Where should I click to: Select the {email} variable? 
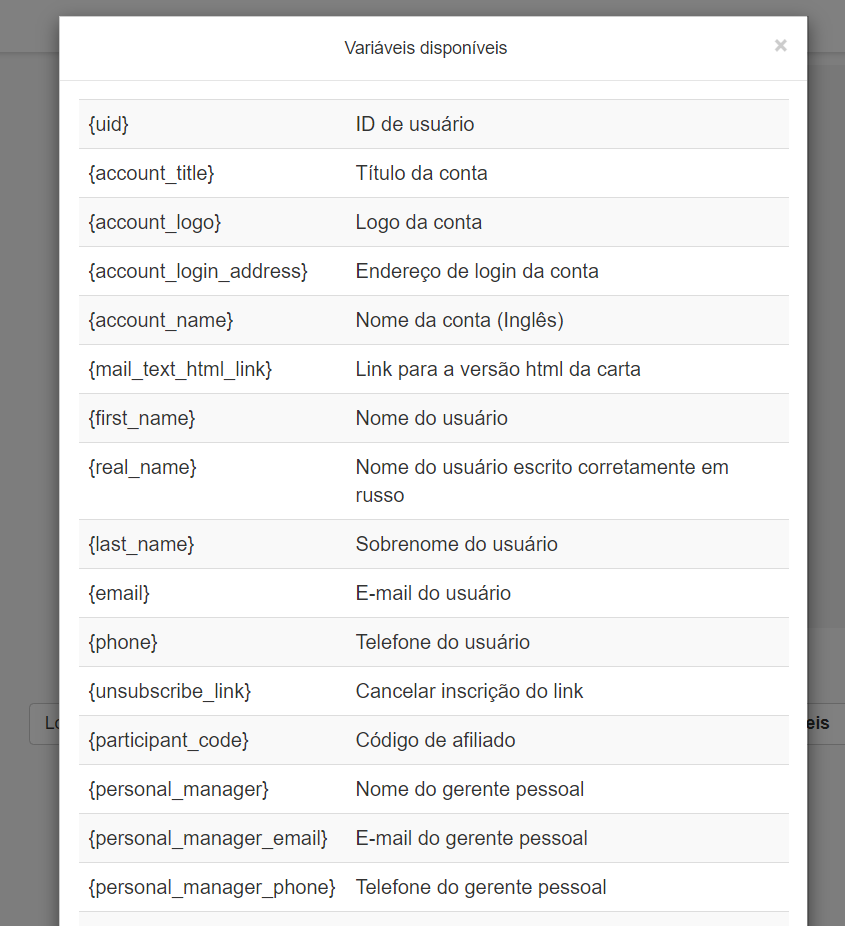point(119,593)
